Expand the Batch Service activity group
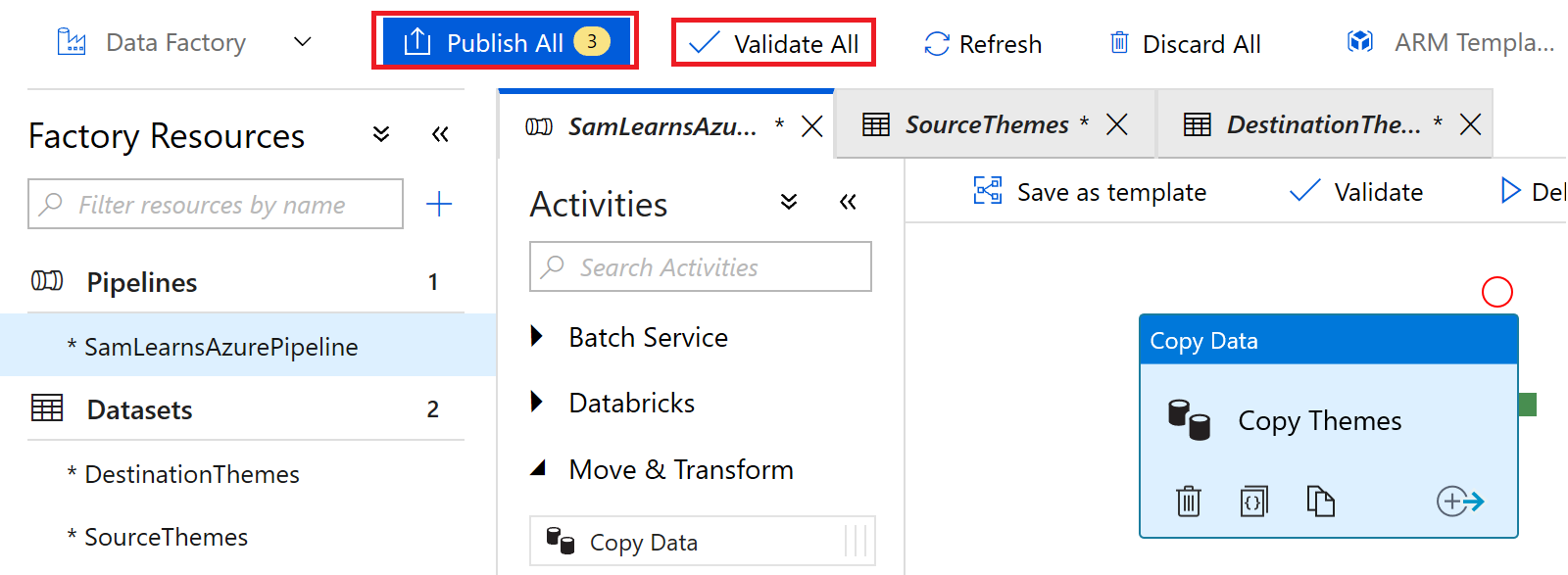The width and height of the screenshot is (1568, 575). tap(537, 337)
